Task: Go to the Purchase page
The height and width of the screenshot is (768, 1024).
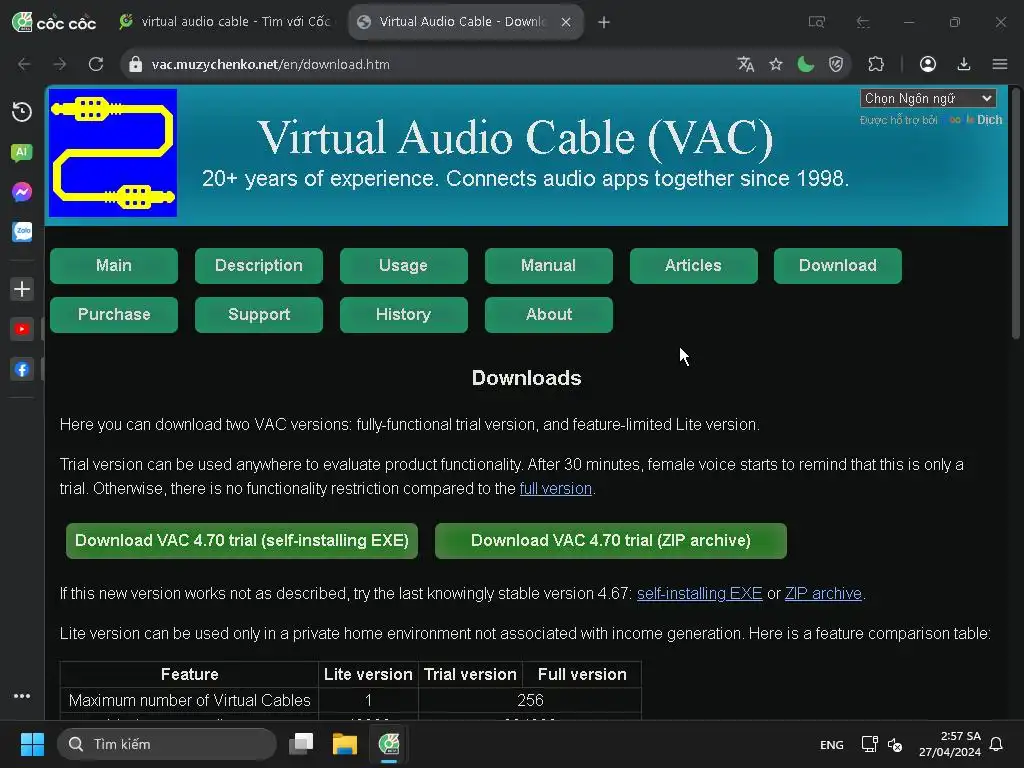Action: click(114, 315)
